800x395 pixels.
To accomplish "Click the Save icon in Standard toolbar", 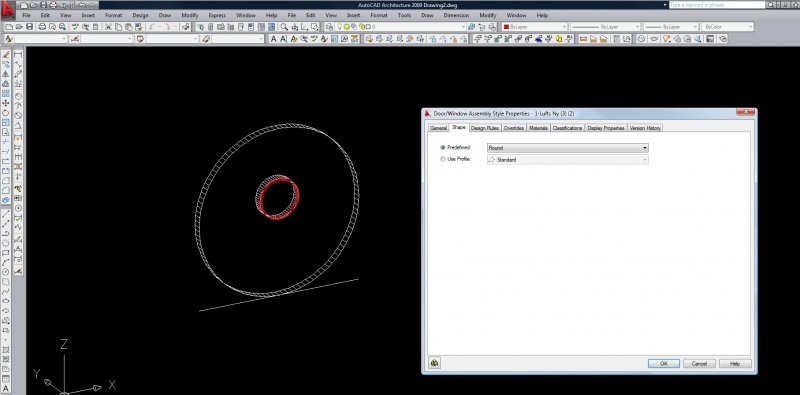I will coord(29,27).
